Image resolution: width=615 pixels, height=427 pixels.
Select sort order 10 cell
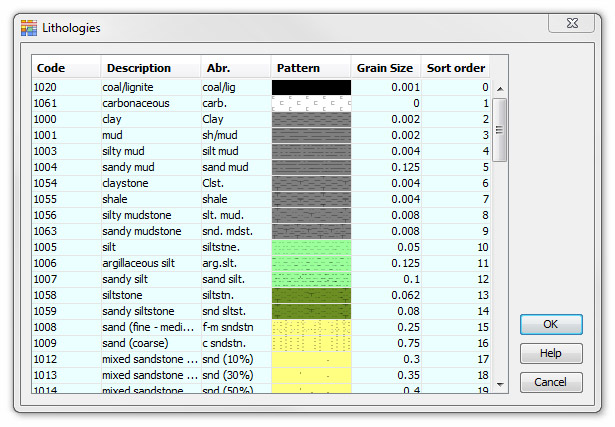(x=456, y=247)
